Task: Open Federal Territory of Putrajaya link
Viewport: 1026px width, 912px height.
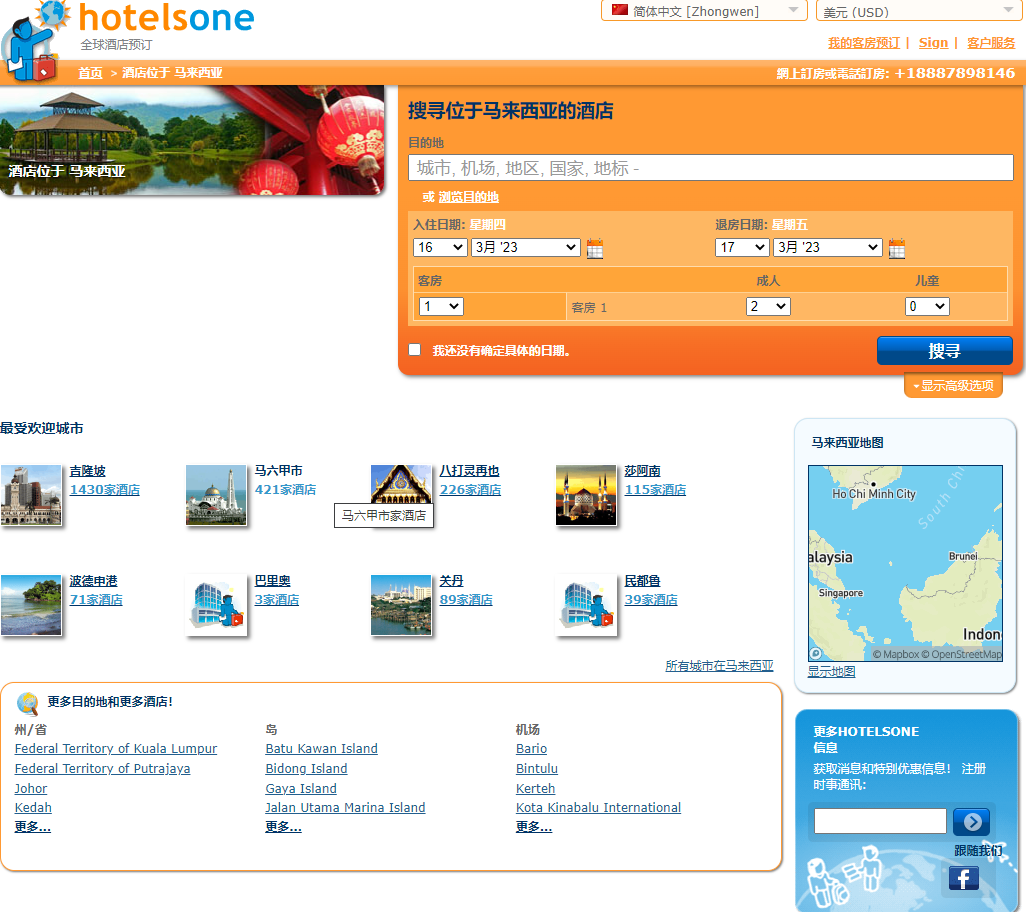Action: (102, 768)
